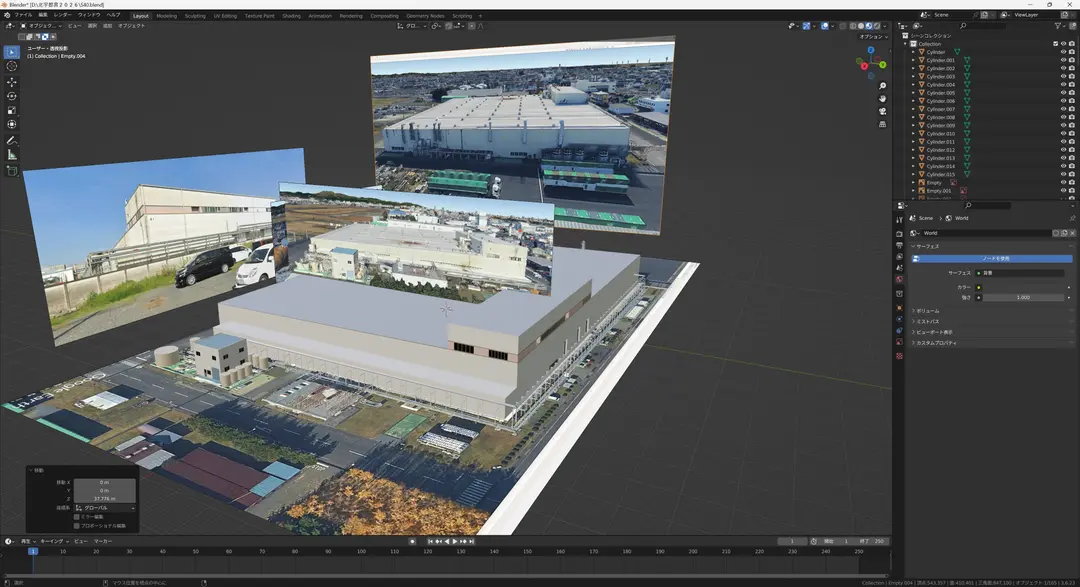Open the Tool properties tab icon
This screenshot has width=1080, height=587.
[x=899, y=220]
